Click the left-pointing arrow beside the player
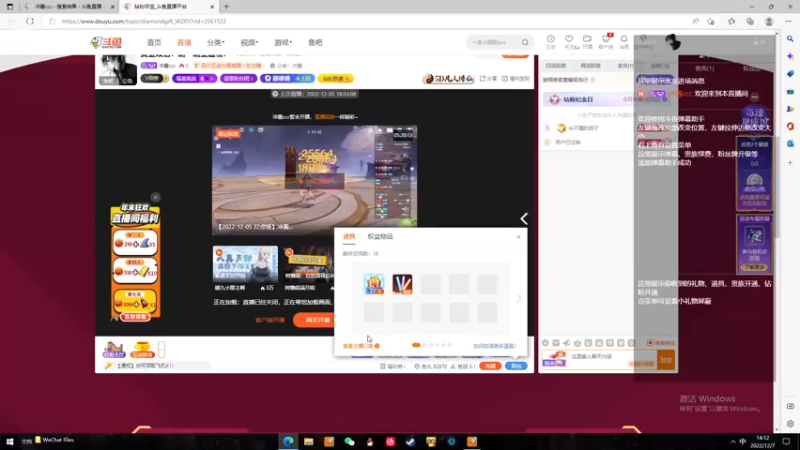The width and height of the screenshot is (800, 450). click(524, 219)
